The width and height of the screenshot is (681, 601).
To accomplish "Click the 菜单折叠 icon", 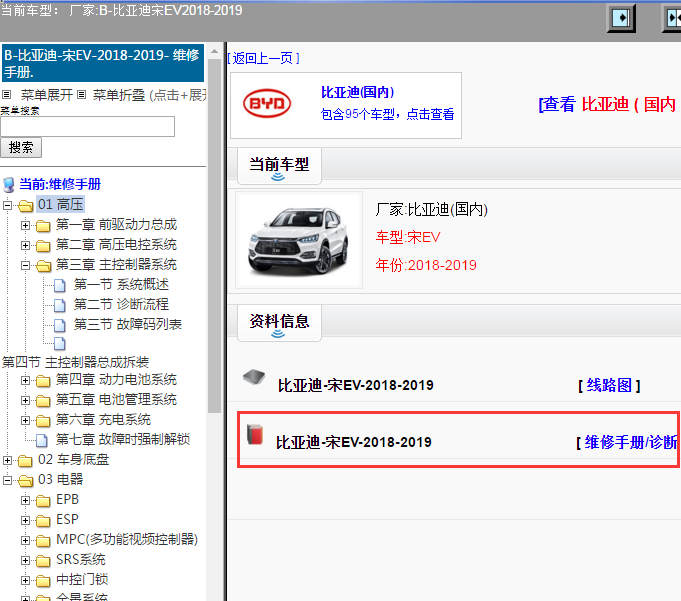I will point(81,94).
